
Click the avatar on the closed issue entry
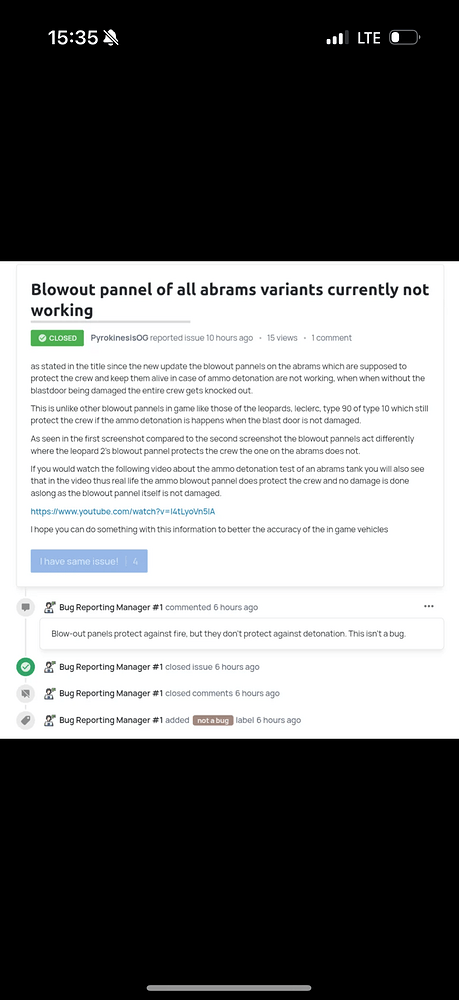(50, 667)
